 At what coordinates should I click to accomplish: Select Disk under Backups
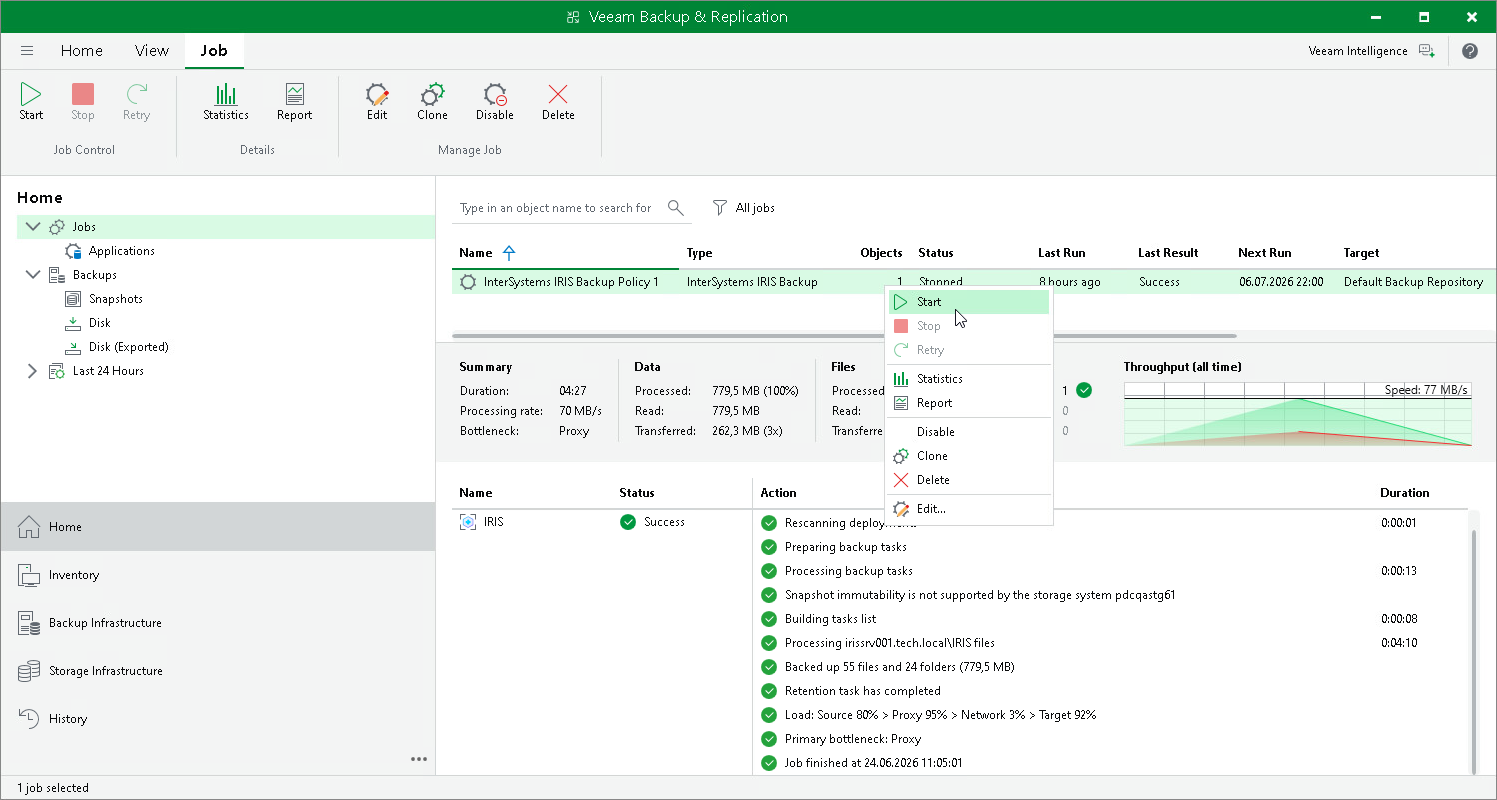(99, 323)
